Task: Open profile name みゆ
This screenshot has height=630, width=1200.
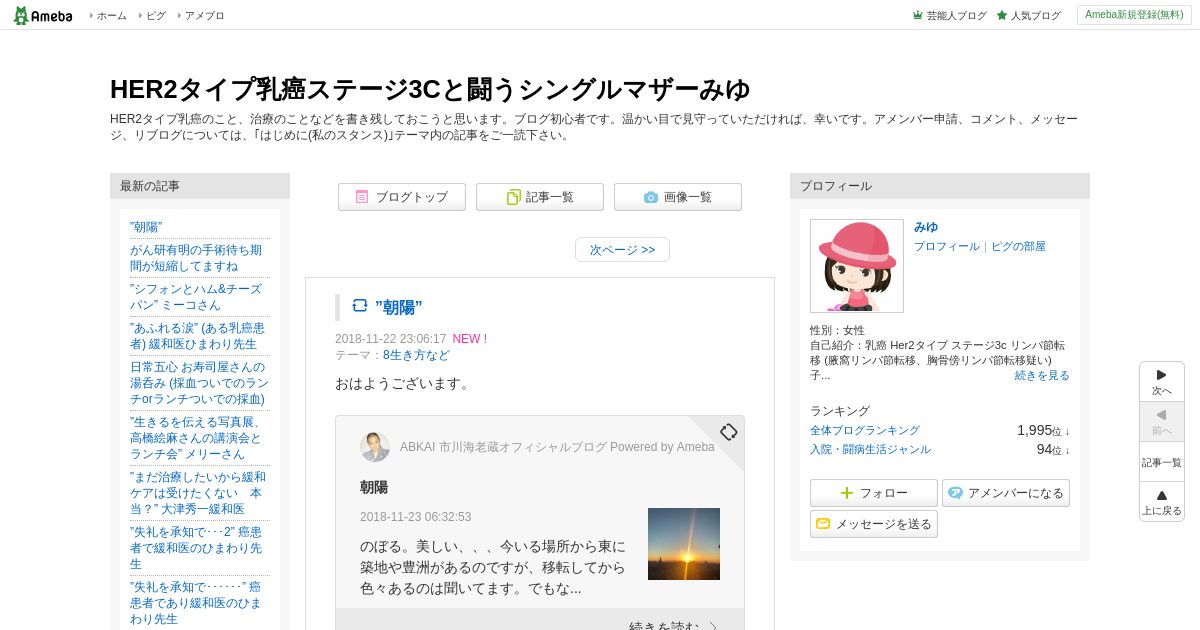Action: pyautogui.click(x=926, y=227)
